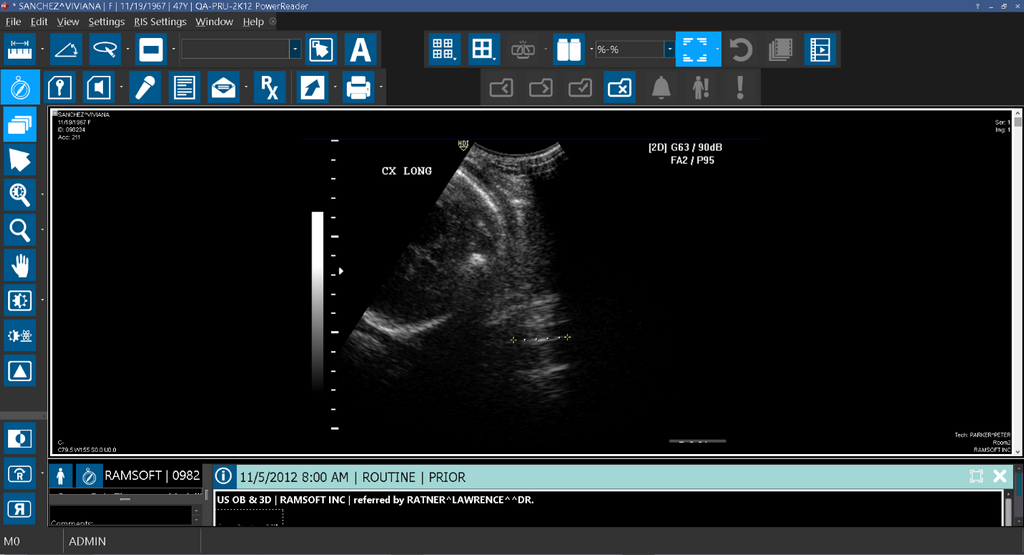Close the prior study panel
Image resolution: width=1024 pixels, height=555 pixels.
(x=999, y=477)
